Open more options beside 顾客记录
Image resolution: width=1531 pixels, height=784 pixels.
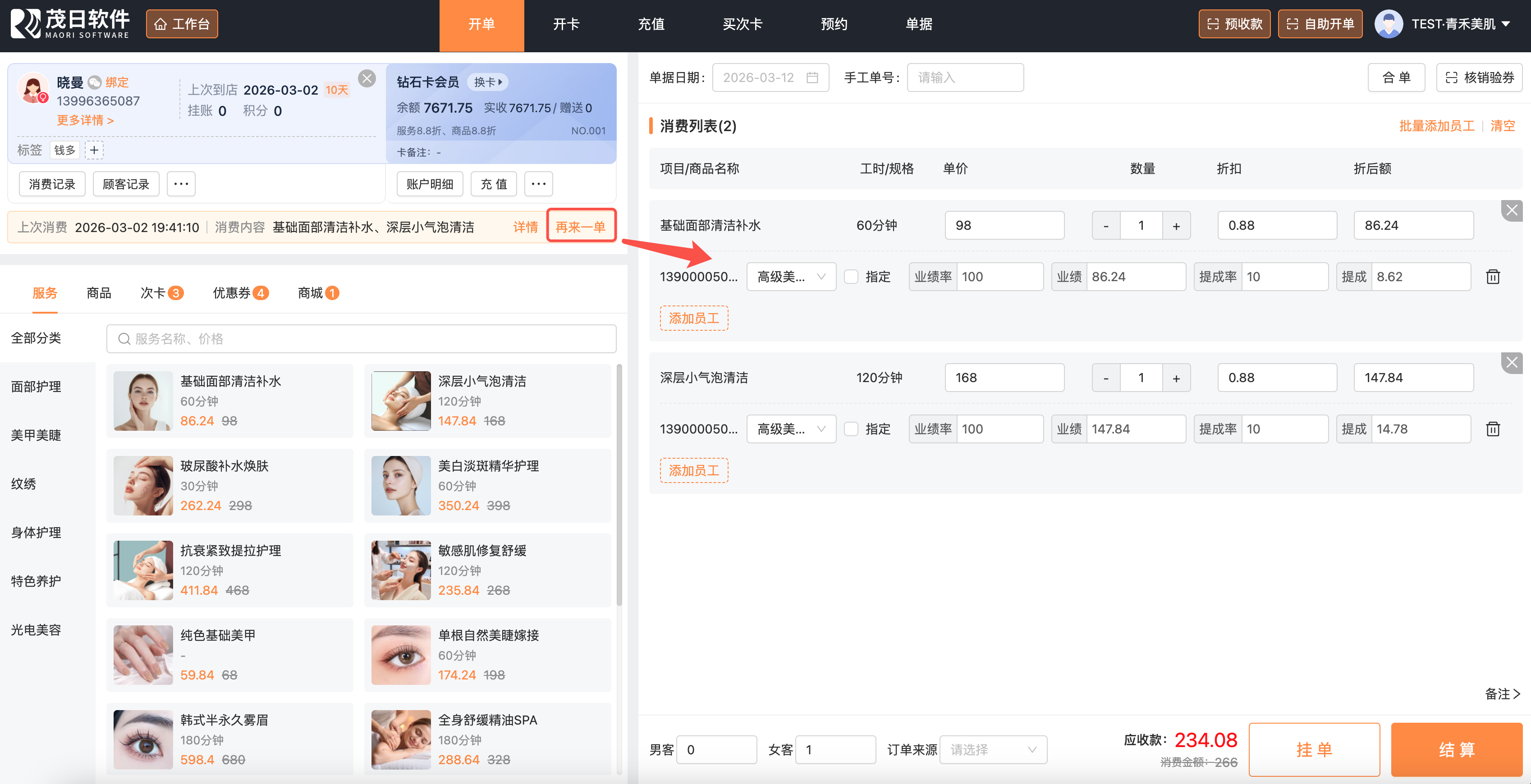pyautogui.click(x=181, y=184)
